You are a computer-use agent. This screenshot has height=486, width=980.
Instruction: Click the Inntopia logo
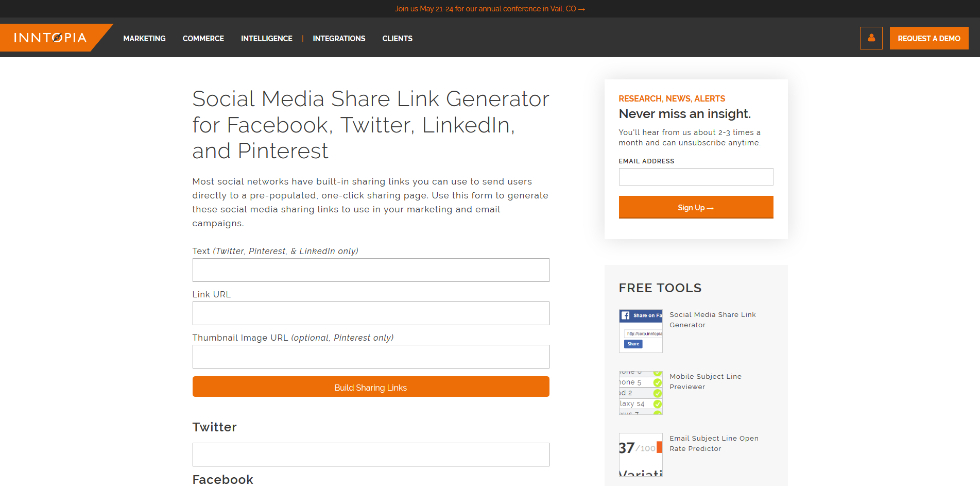coord(50,38)
